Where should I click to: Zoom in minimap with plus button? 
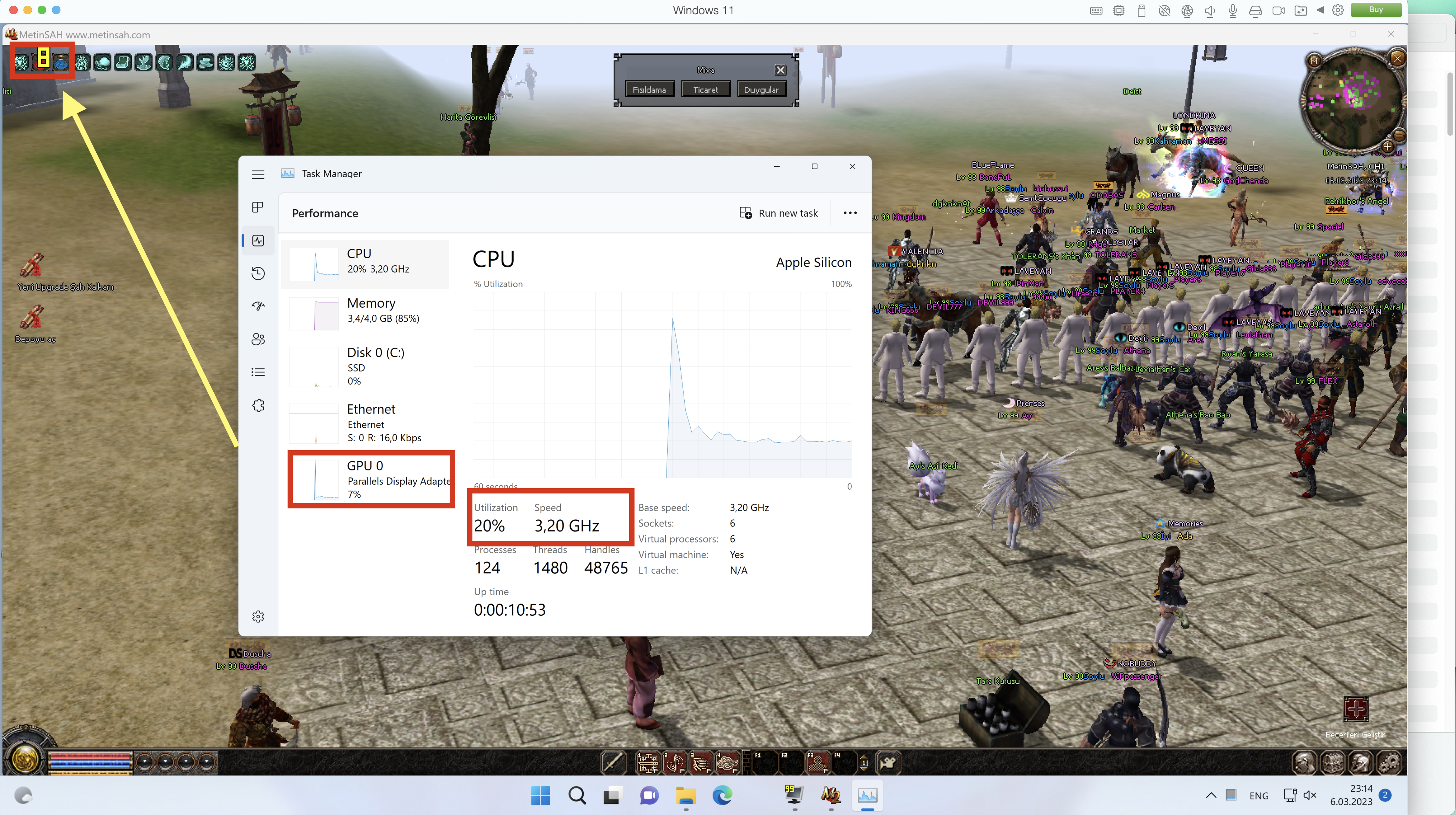click(1387, 147)
